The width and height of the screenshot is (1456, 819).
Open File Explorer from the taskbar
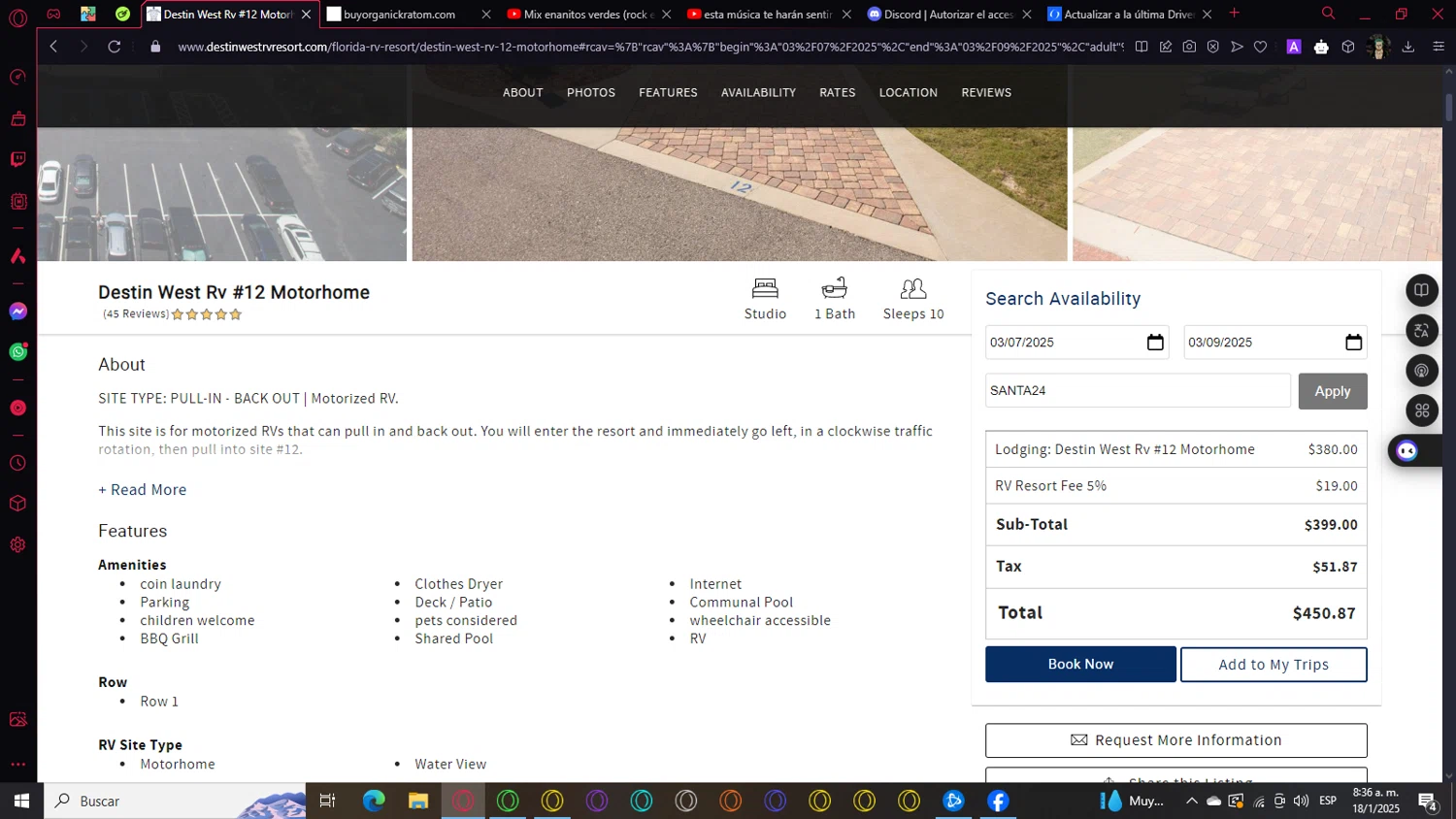click(x=418, y=801)
